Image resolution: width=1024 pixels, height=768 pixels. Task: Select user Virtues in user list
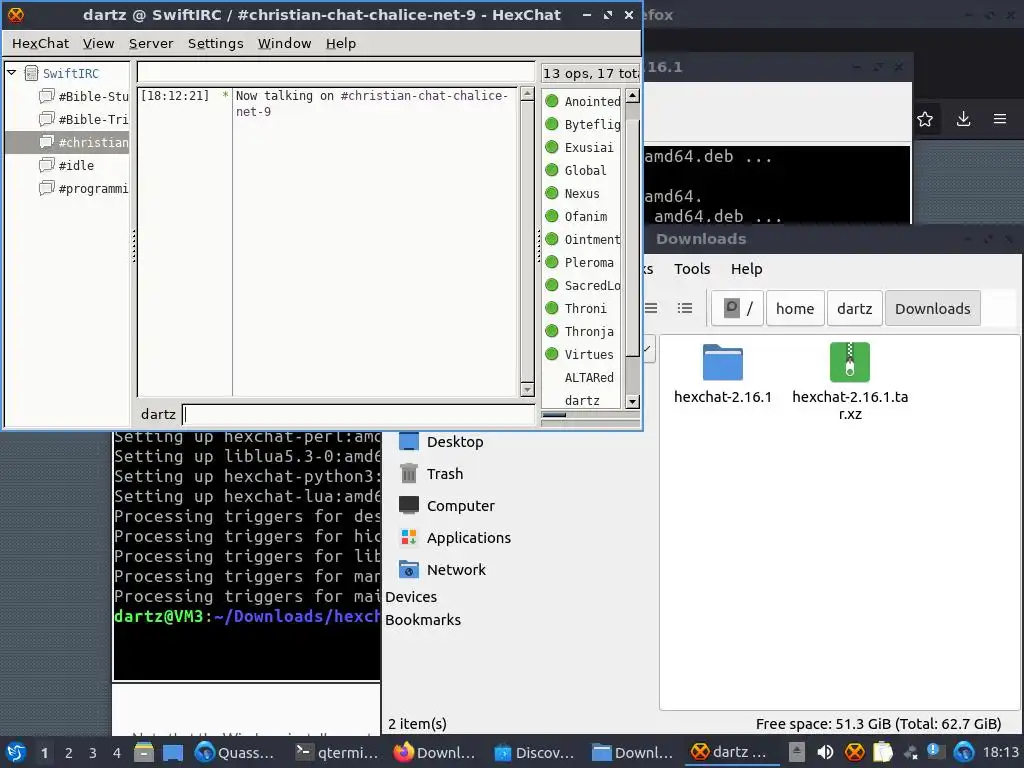tap(589, 355)
